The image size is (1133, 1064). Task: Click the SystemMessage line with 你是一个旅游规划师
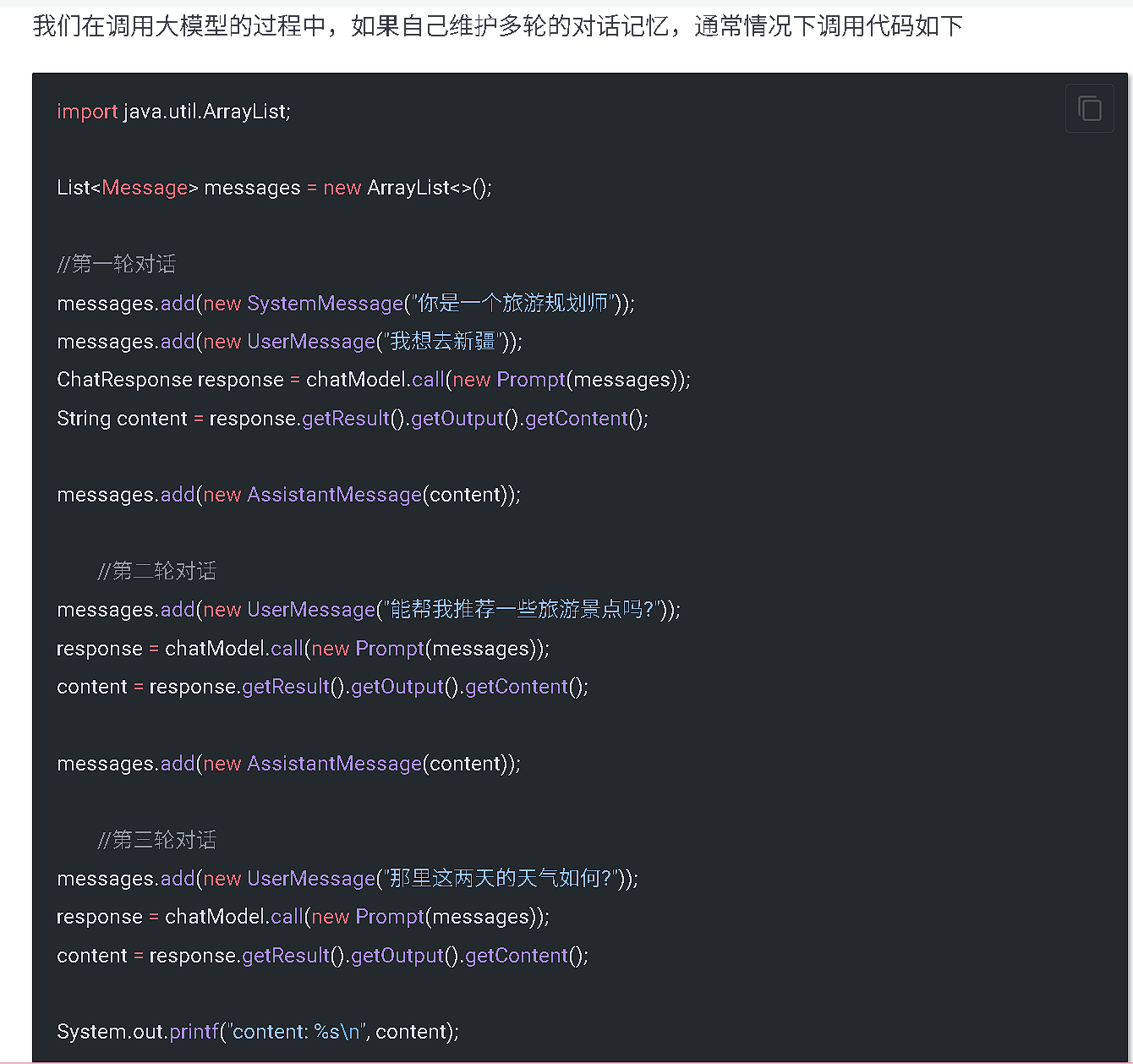pos(346,303)
